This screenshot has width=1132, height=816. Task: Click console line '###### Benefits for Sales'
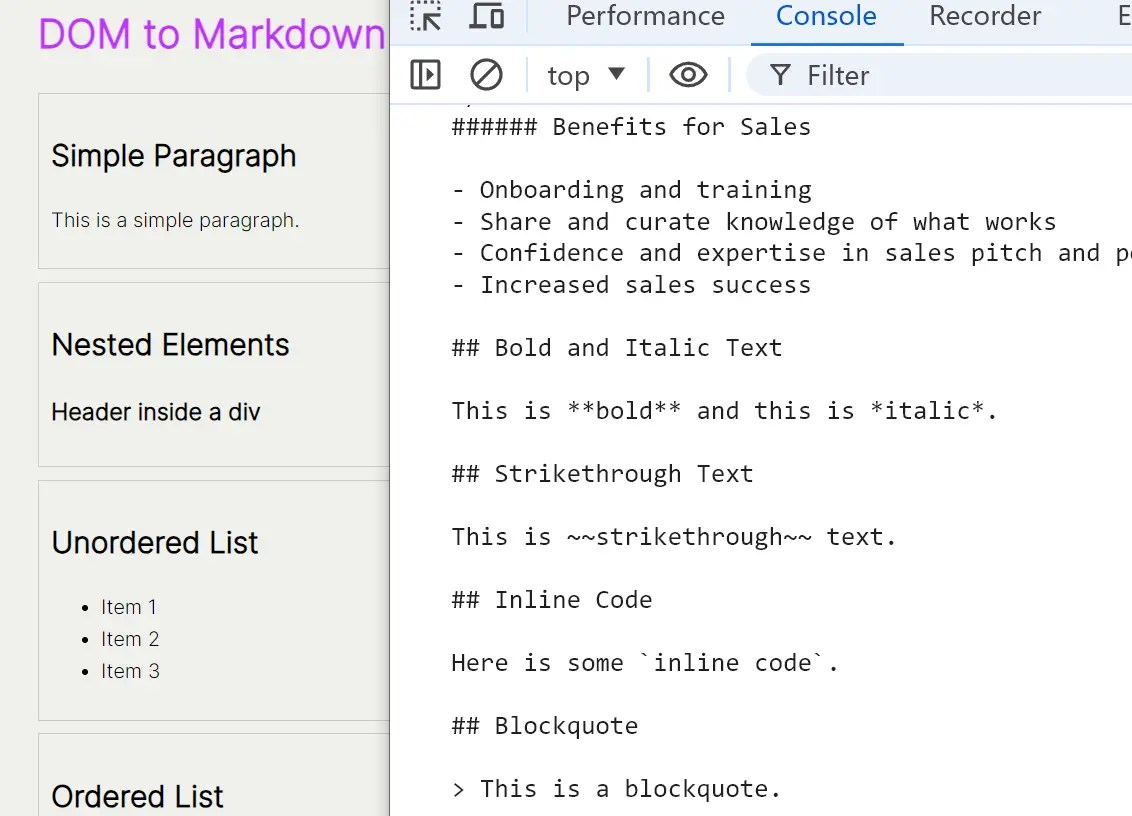click(x=631, y=127)
